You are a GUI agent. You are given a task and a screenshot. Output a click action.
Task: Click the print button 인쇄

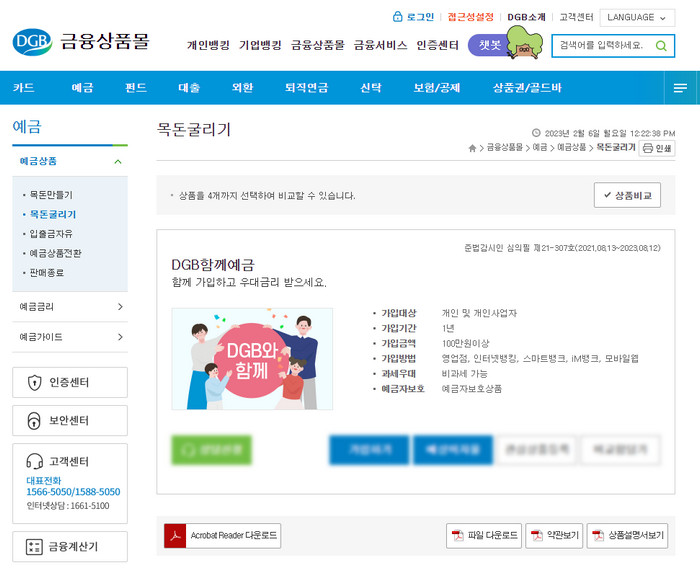(657, 148)
